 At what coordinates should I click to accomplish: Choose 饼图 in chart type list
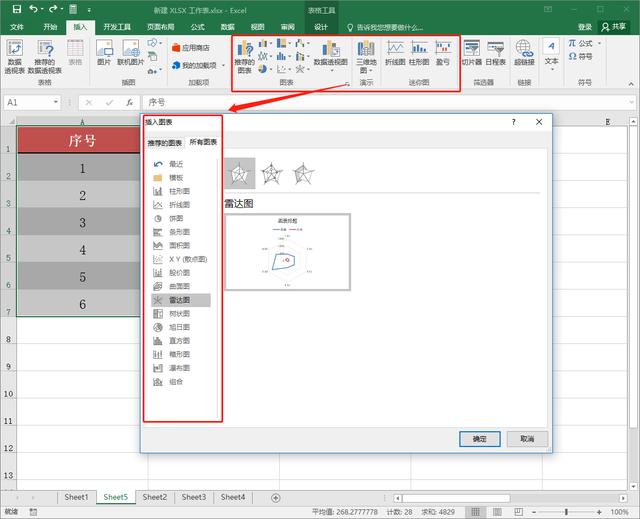coord(175,218)
